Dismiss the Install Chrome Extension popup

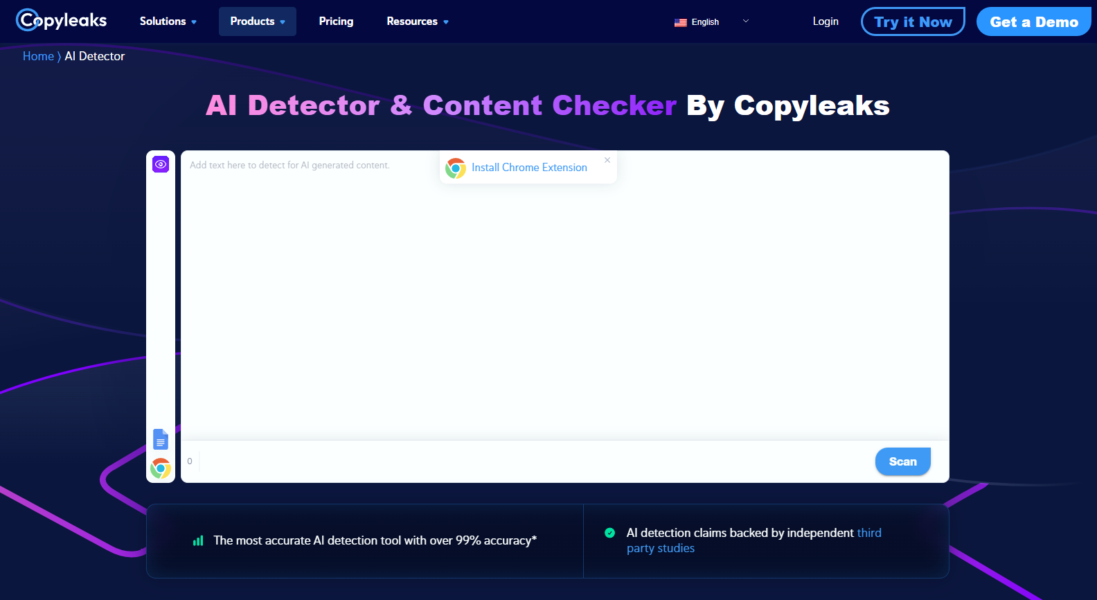click(x=606, y=159)
